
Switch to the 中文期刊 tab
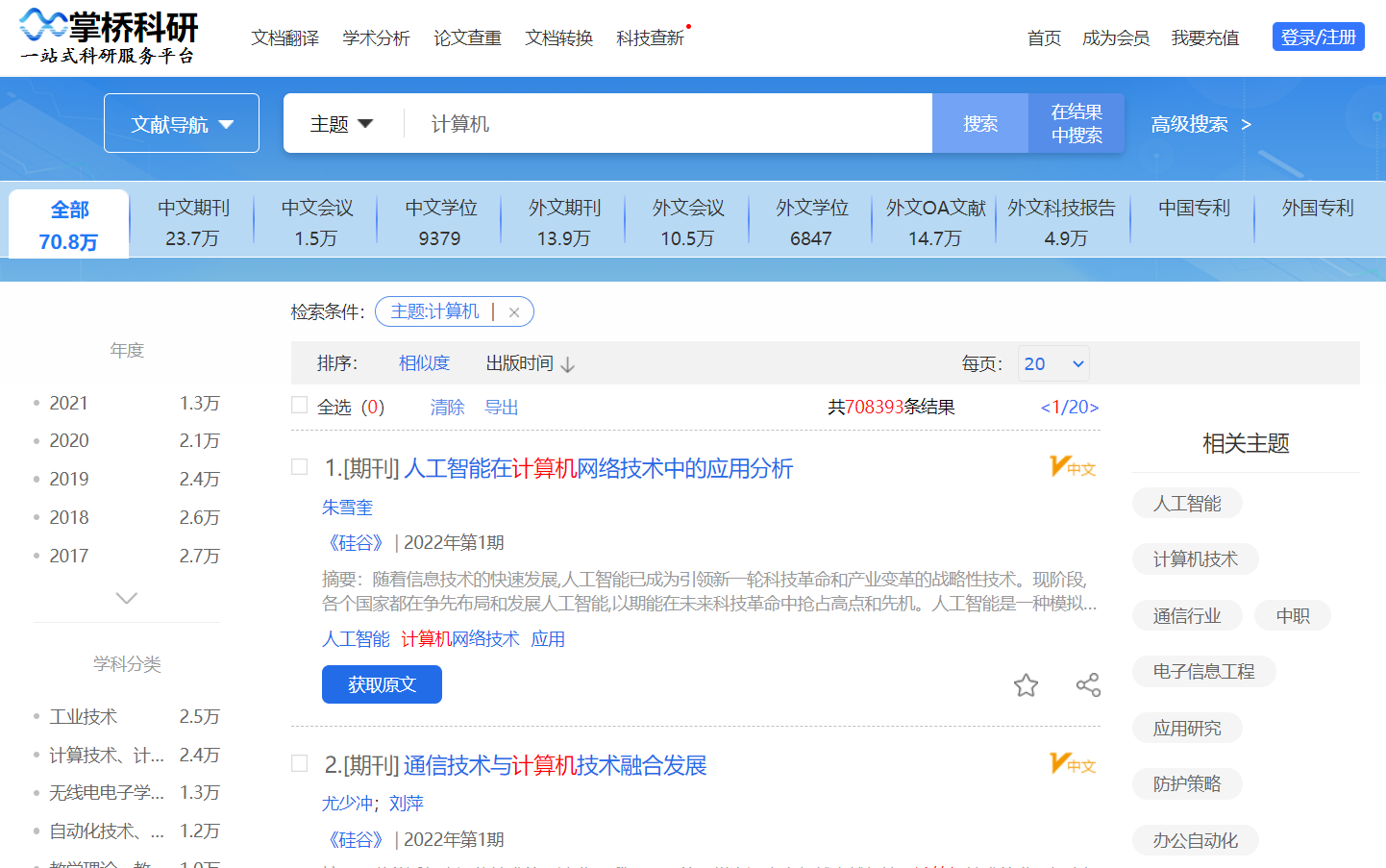point(193,223)
